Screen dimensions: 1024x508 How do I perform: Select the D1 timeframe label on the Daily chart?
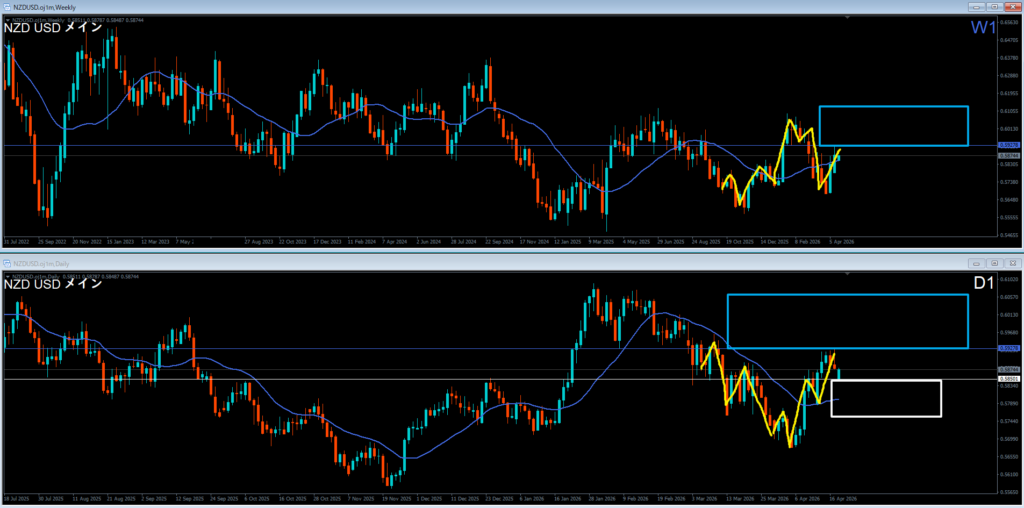tap(984, 283)
